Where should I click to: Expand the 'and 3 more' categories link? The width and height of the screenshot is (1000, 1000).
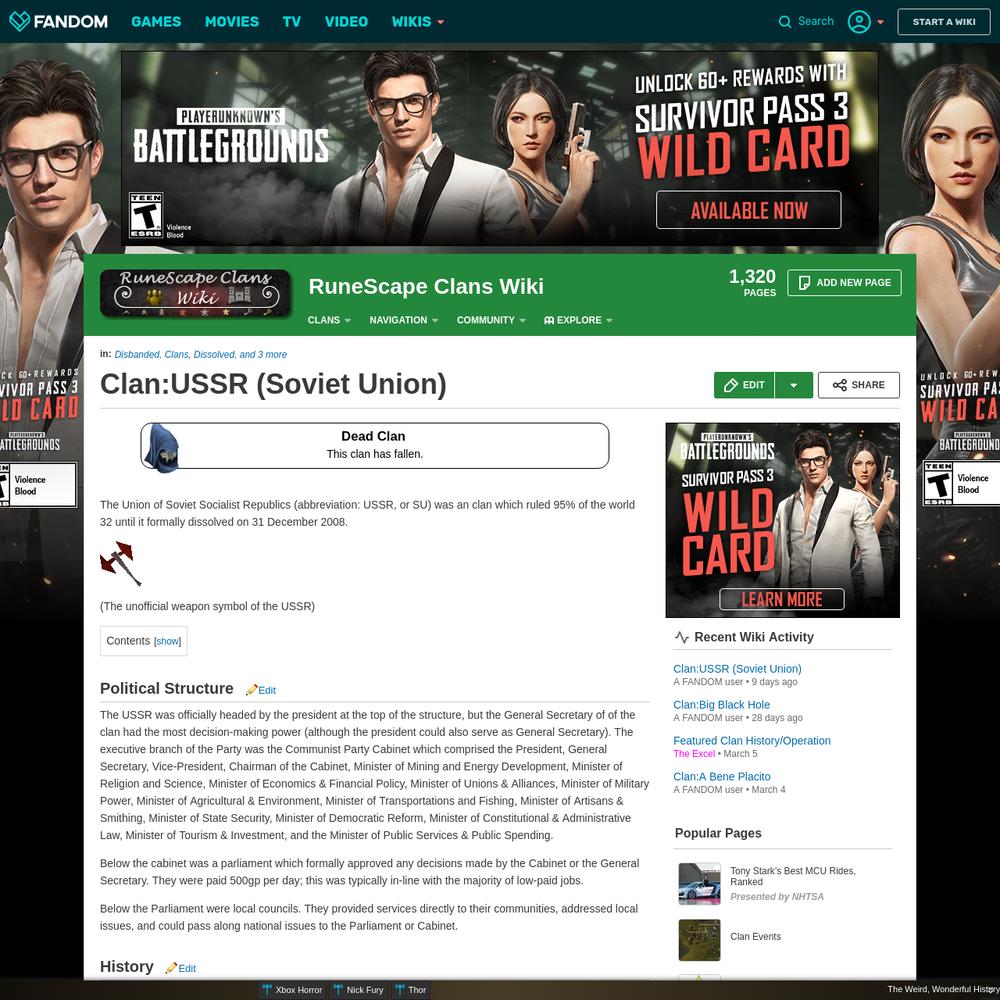tap(263, 355)
